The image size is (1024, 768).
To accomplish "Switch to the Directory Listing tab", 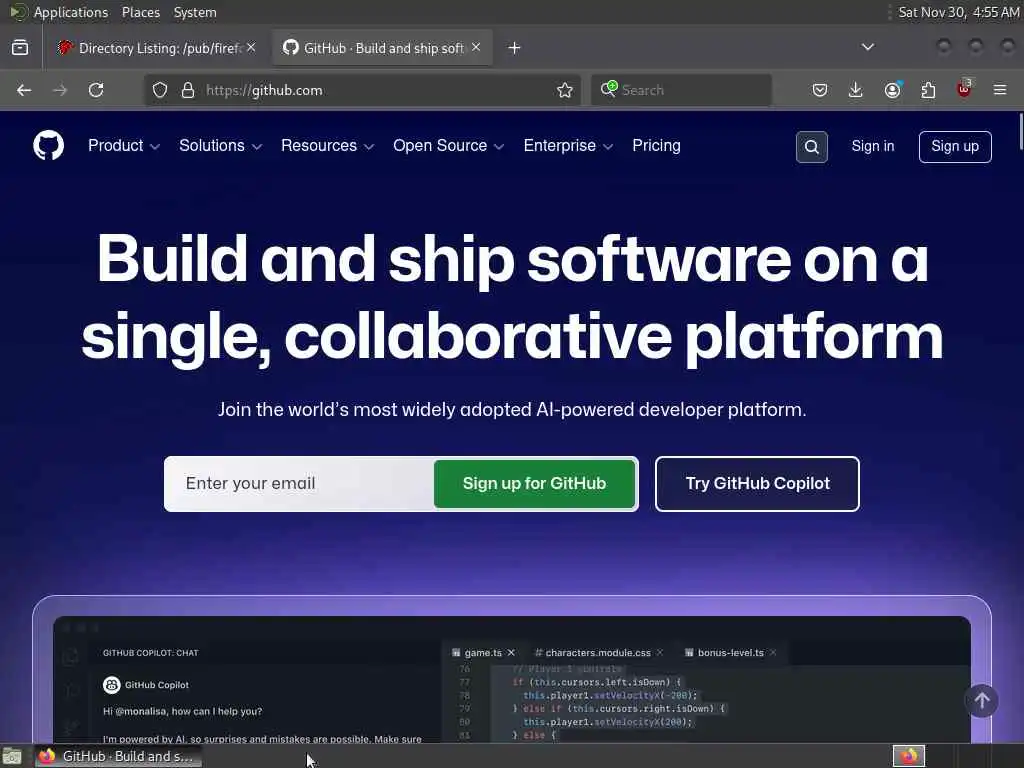I will click(157, 48).
